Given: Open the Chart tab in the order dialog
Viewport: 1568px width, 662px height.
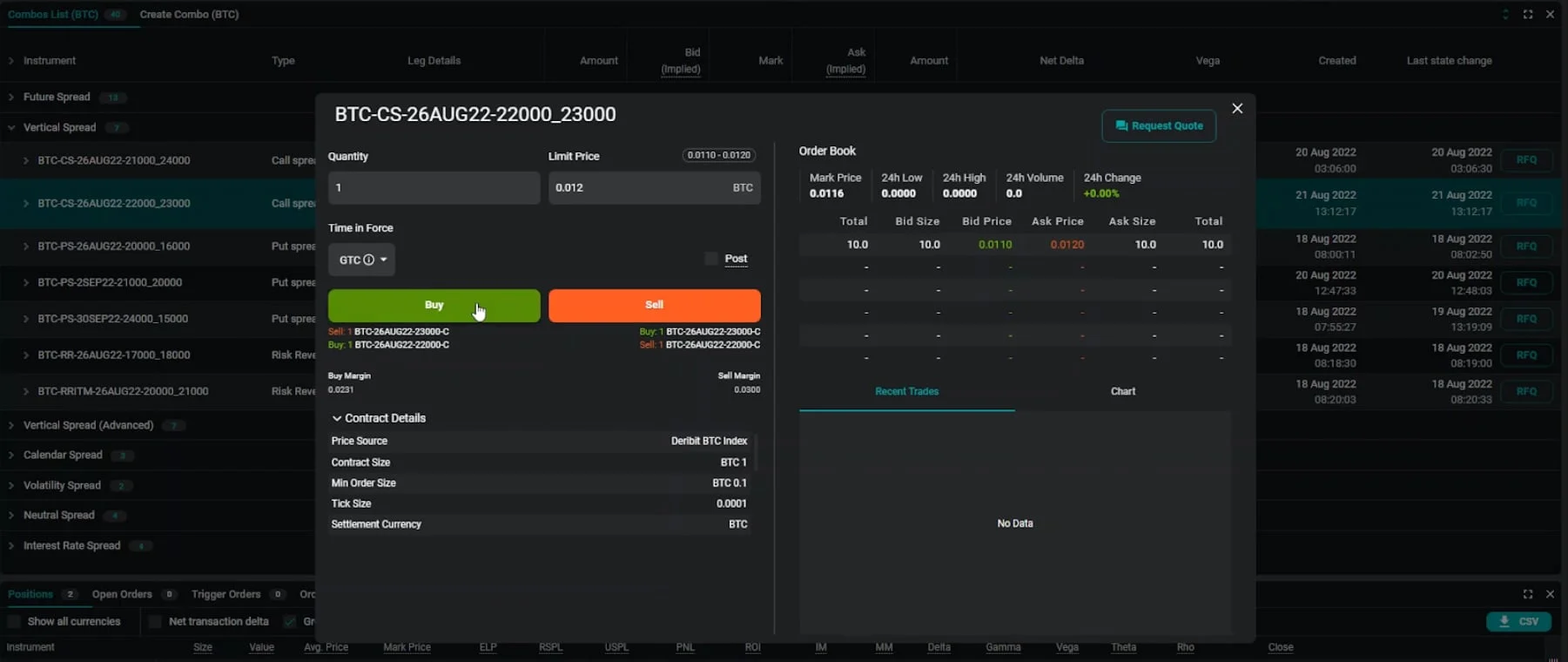Looking at the screenshot, I should tap(1123, 391).
